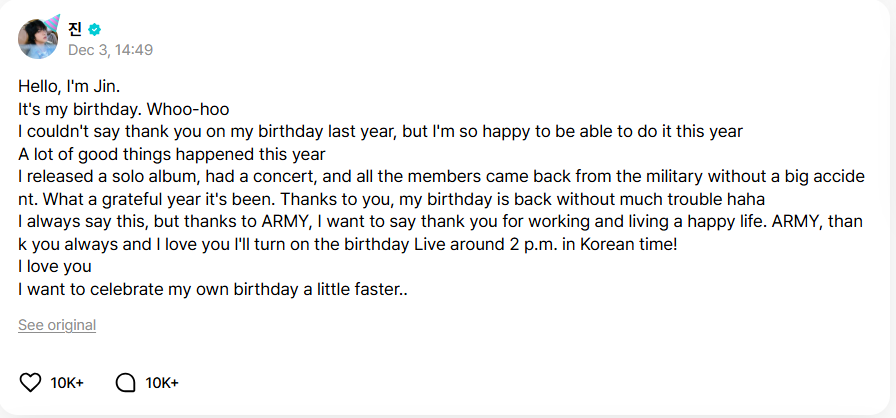
Task: Like the post with the heart icon
Action: pos(31,382)
